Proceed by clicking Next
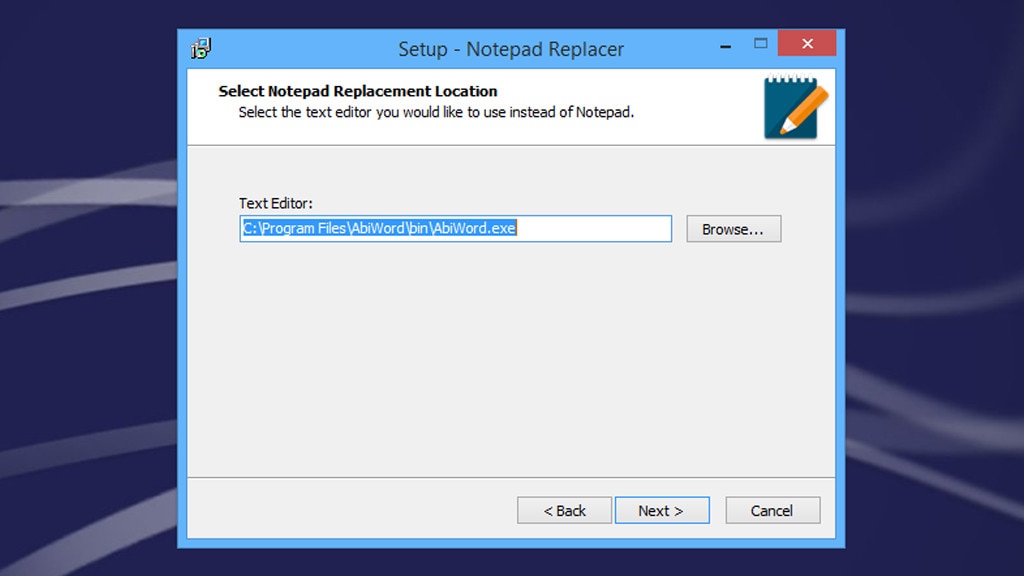1024x576 pixels. coord(662,510)
